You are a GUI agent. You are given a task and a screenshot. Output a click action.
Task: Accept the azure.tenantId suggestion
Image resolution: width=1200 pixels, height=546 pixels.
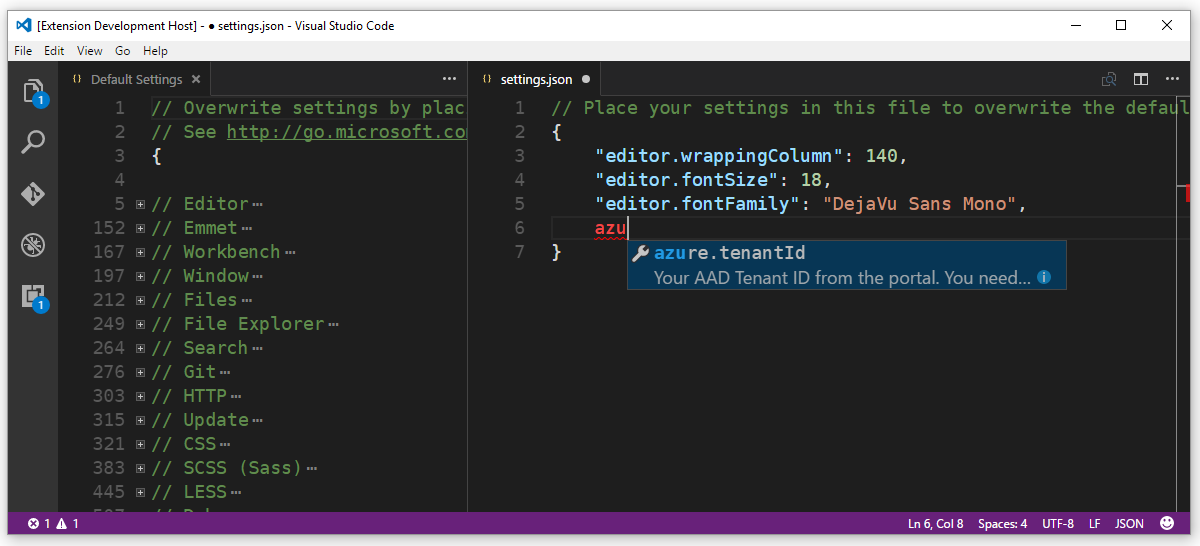847,265
